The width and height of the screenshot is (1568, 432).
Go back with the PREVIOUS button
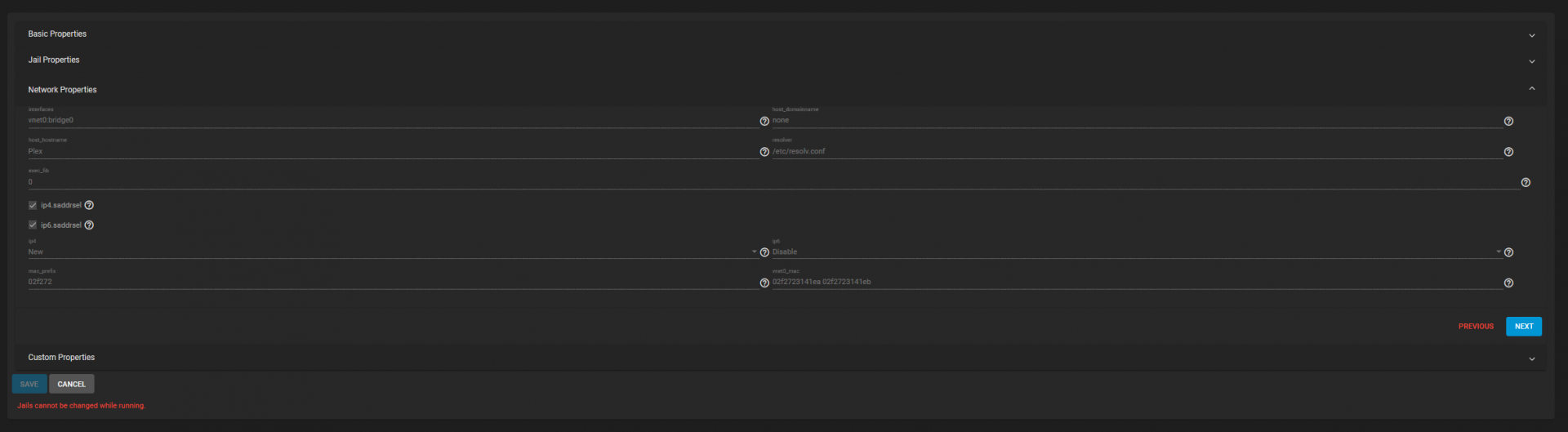point(1476,326)
